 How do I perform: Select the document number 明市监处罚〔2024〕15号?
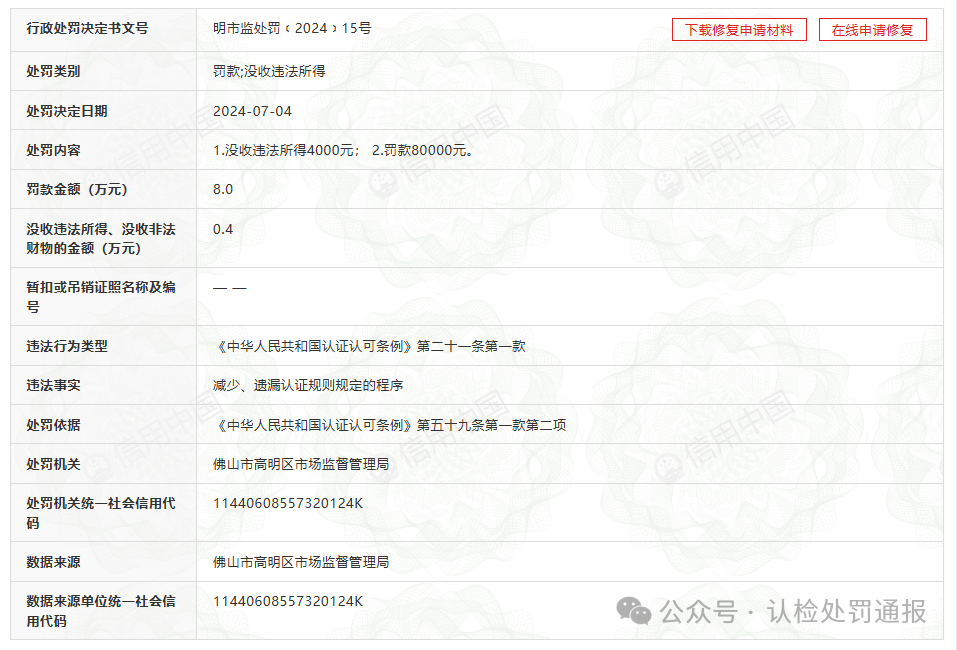point(292,28)
